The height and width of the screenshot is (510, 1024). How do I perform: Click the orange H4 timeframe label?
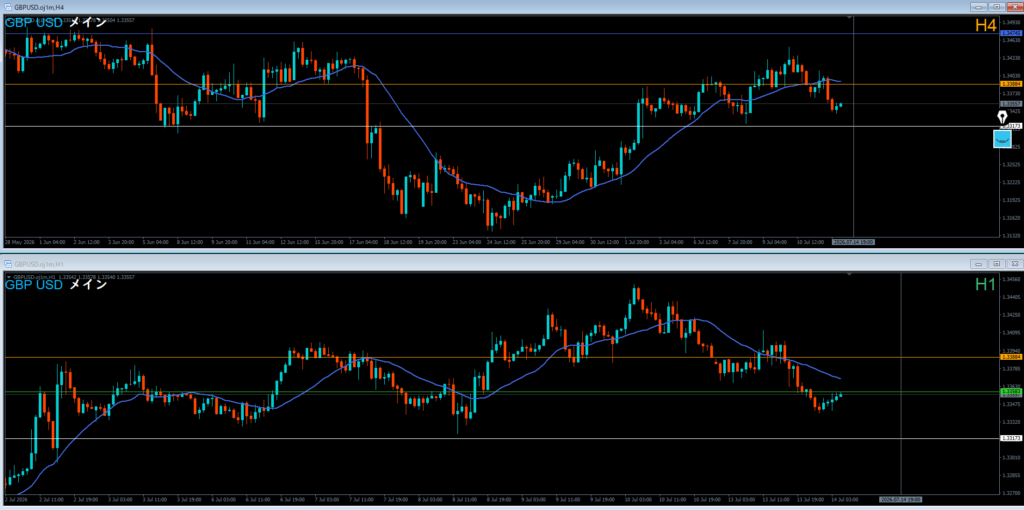click(985, 25)
